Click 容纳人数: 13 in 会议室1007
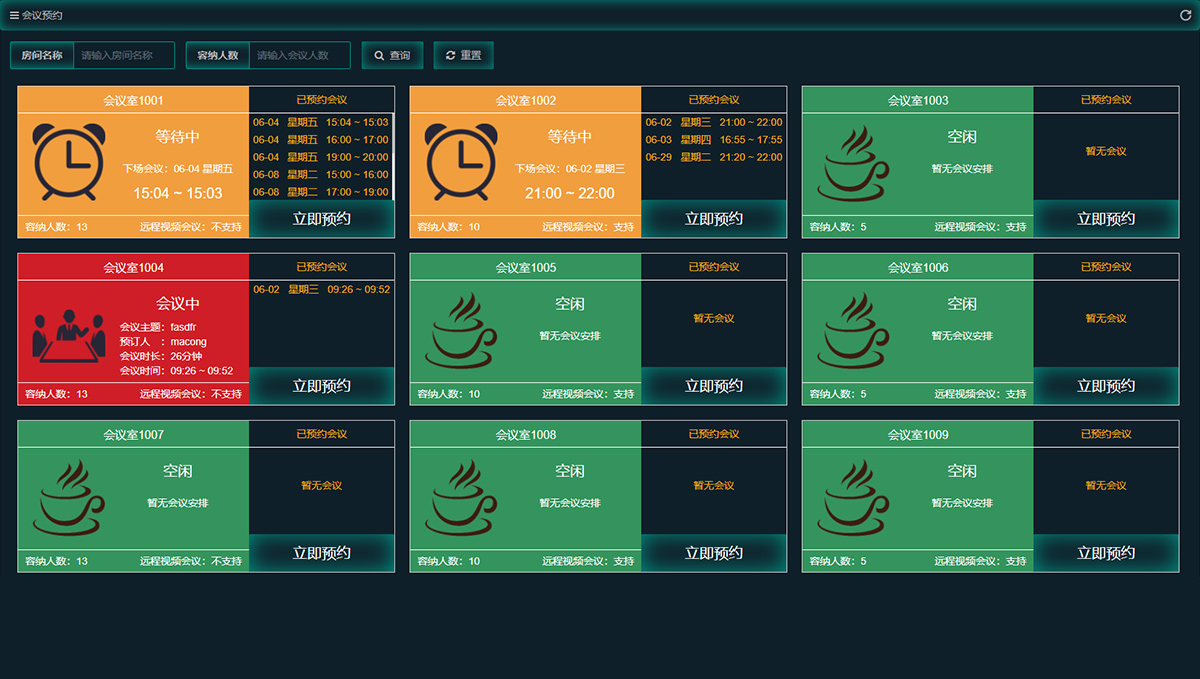Image resolution: width=1200 pixels, height=679 pixels. click(56, 561)
